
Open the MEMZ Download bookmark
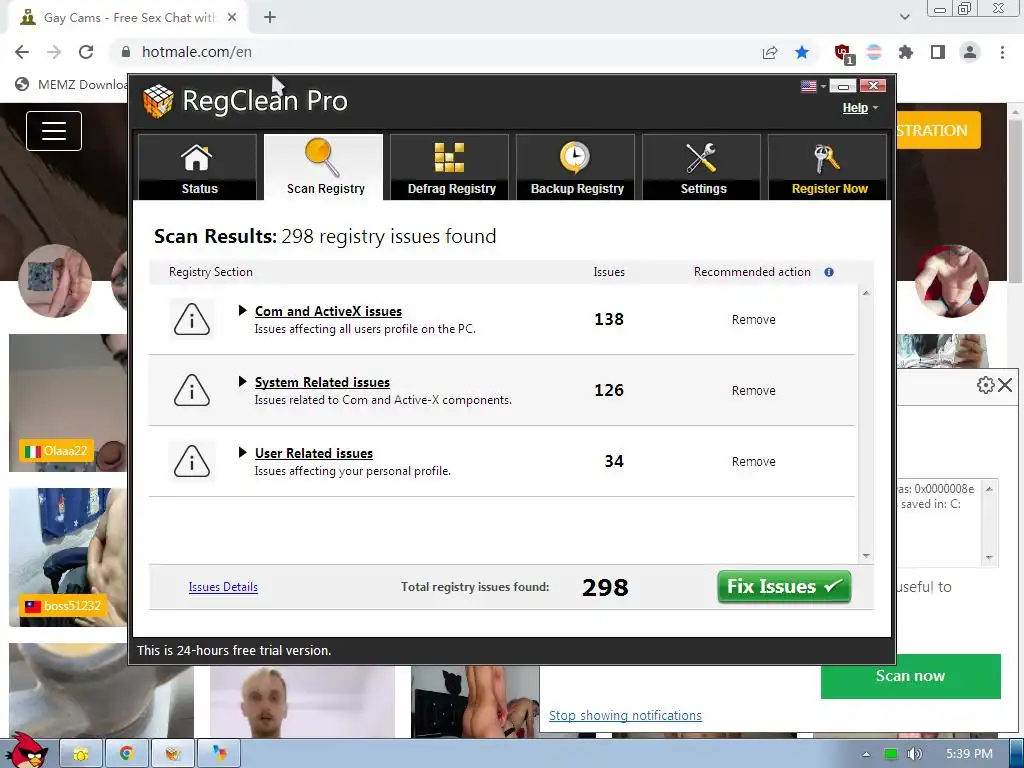(72, 84)
